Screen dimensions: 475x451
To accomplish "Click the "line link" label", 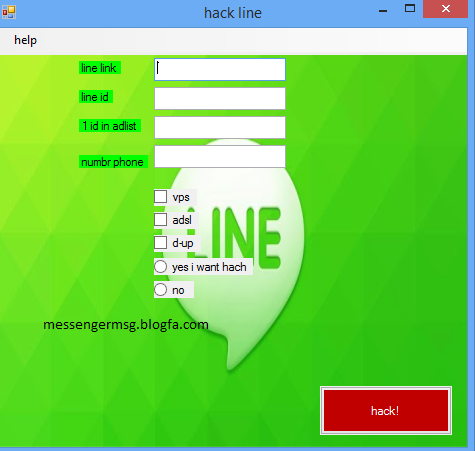I will 100,68.
